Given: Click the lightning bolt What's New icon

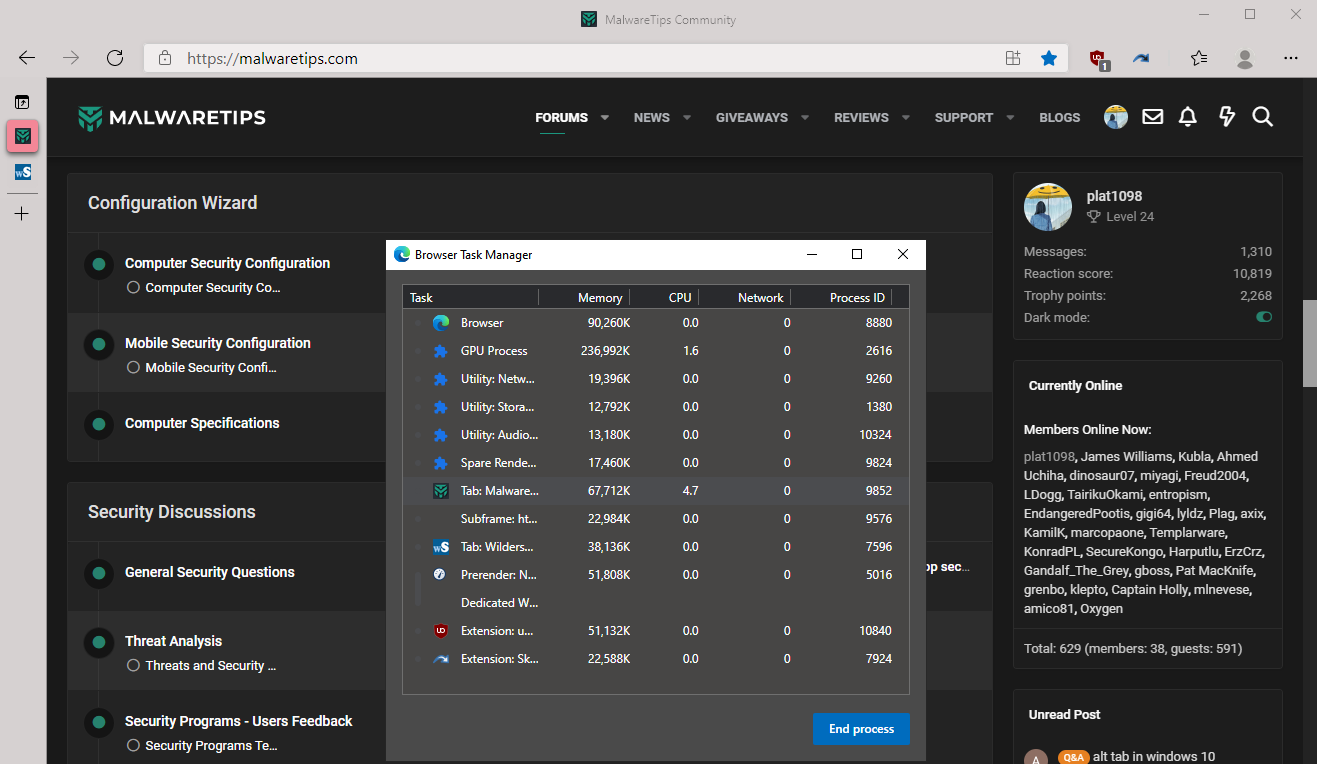Looking at the screenshot, I should [1227, 117].
